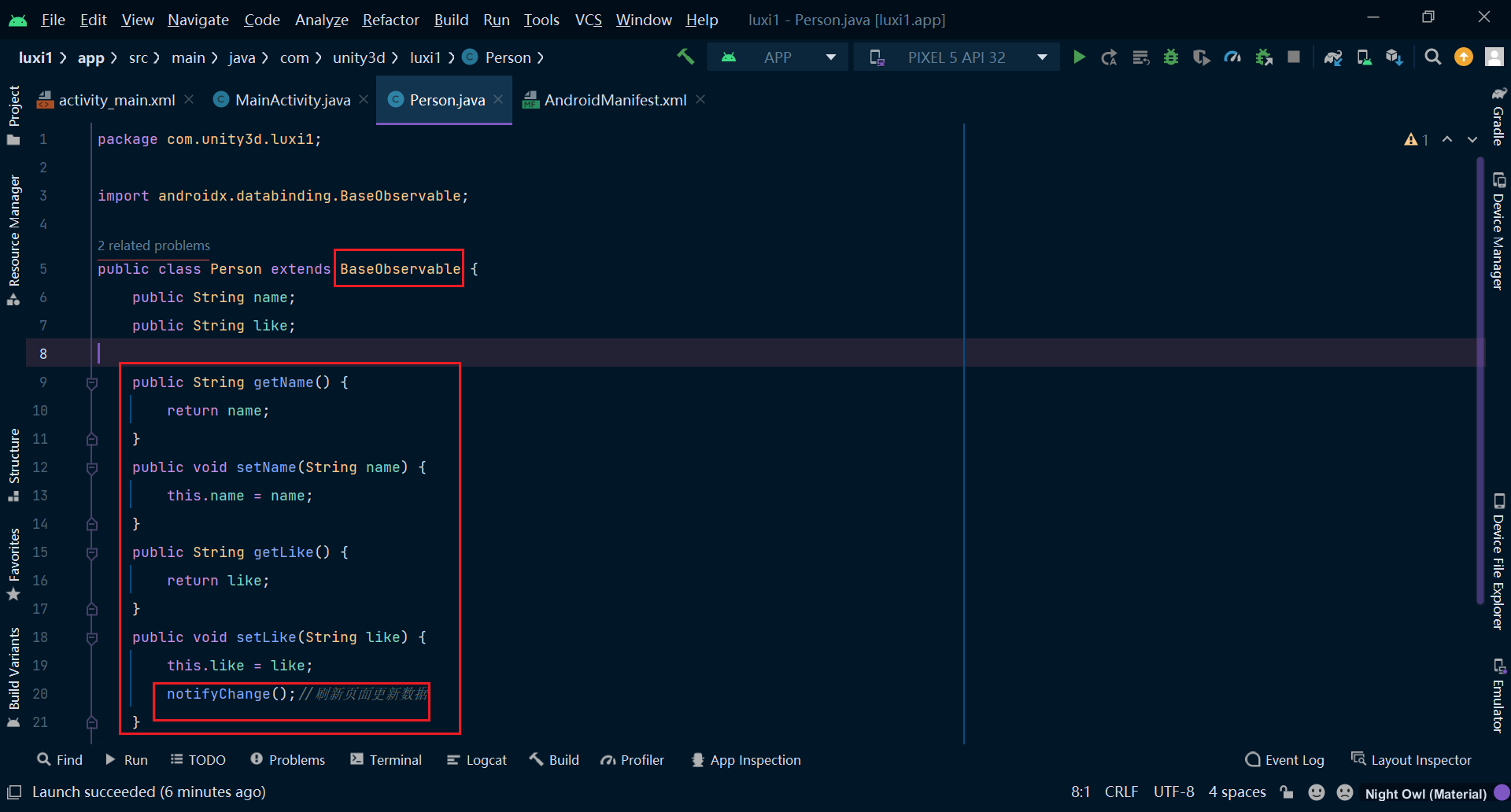
Task: Open the Refactor menu
Action: coord(390,20)
